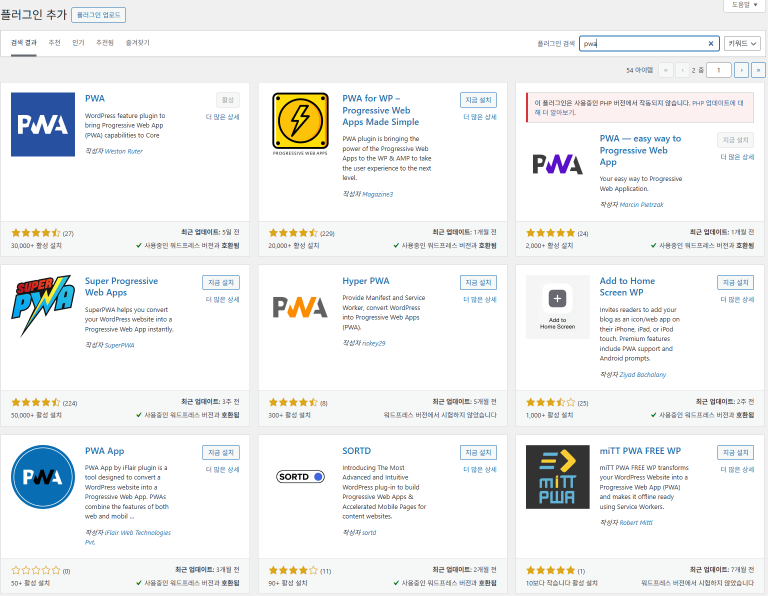Install miTT PWA FREE WP now
The height and width of the screenshot is (596, 768).
click(736, 453)
